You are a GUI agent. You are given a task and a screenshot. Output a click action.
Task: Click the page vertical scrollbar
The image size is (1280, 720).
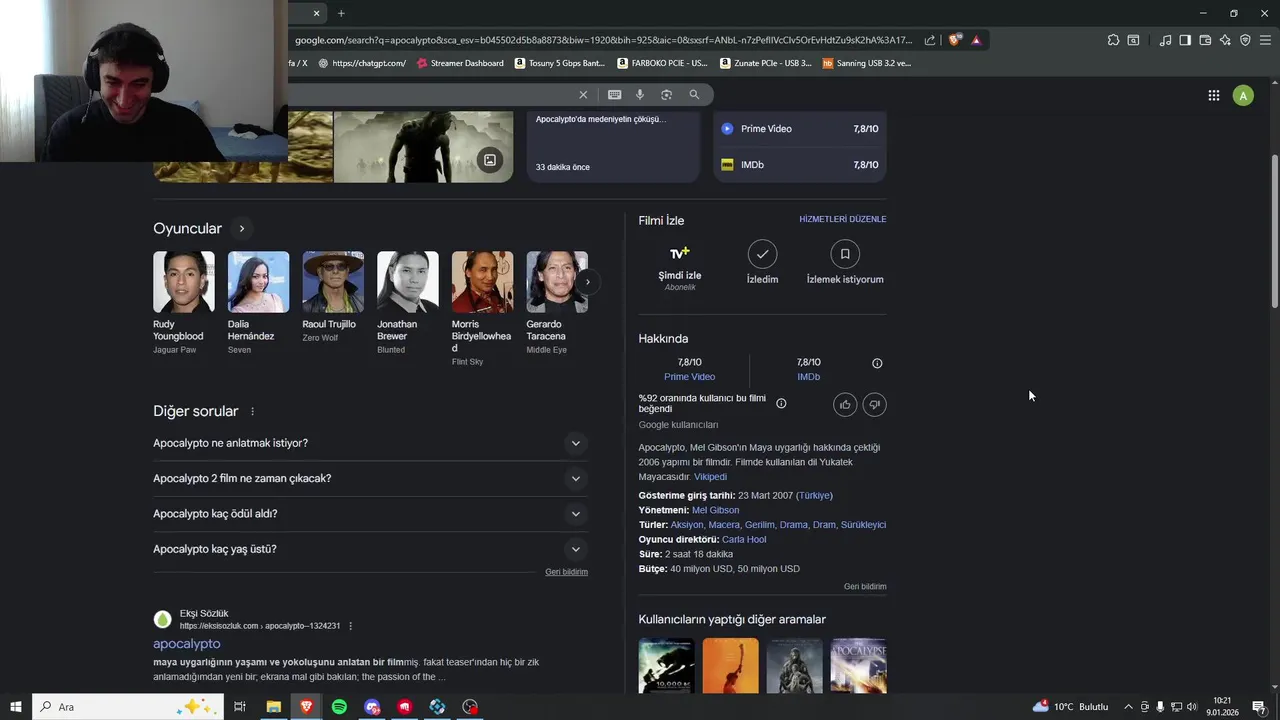click(1274, 230)
